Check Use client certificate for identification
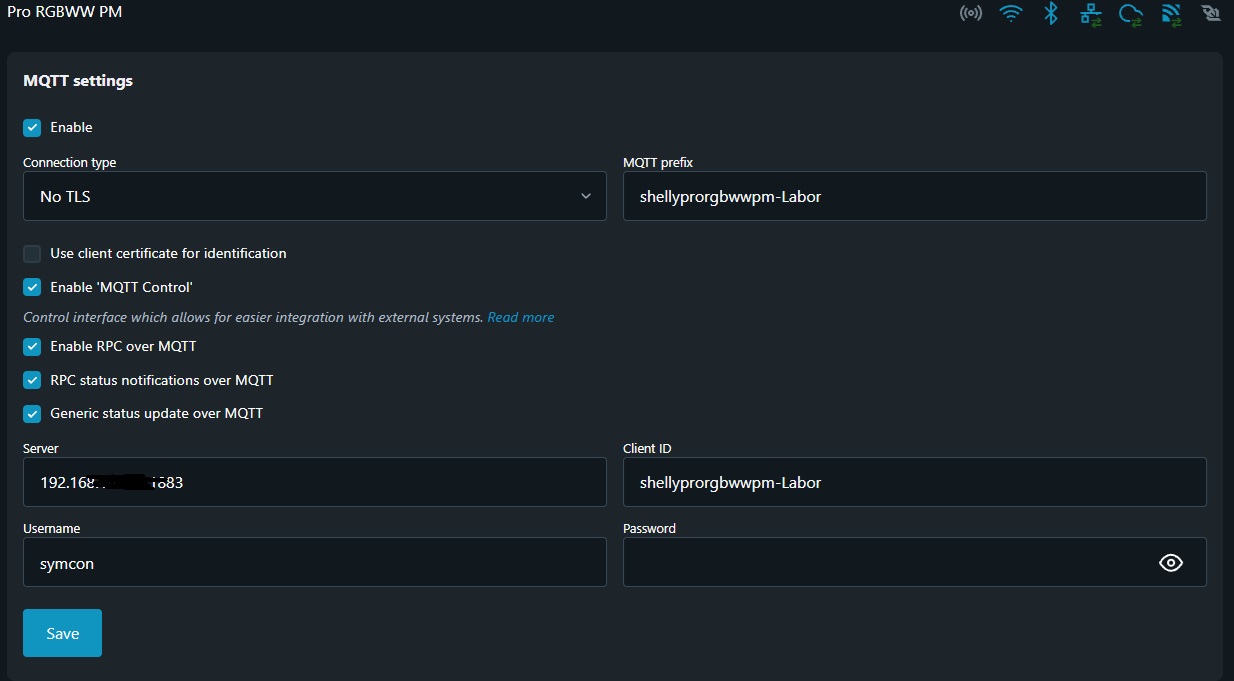This screenshot has width=1234, height=681. click(x=32, y=253)
